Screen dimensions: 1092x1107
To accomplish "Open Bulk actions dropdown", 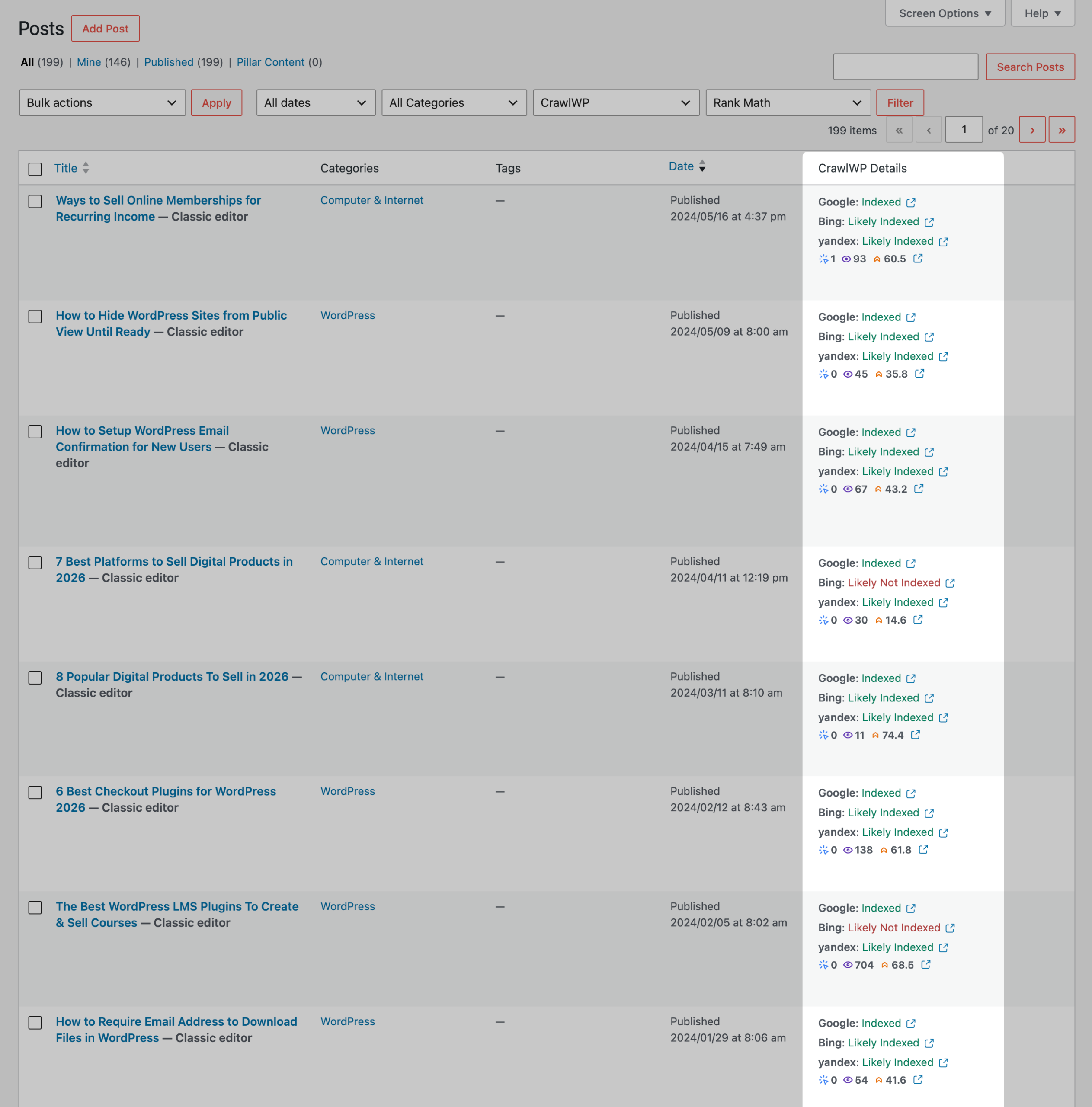I will (102, 102).
